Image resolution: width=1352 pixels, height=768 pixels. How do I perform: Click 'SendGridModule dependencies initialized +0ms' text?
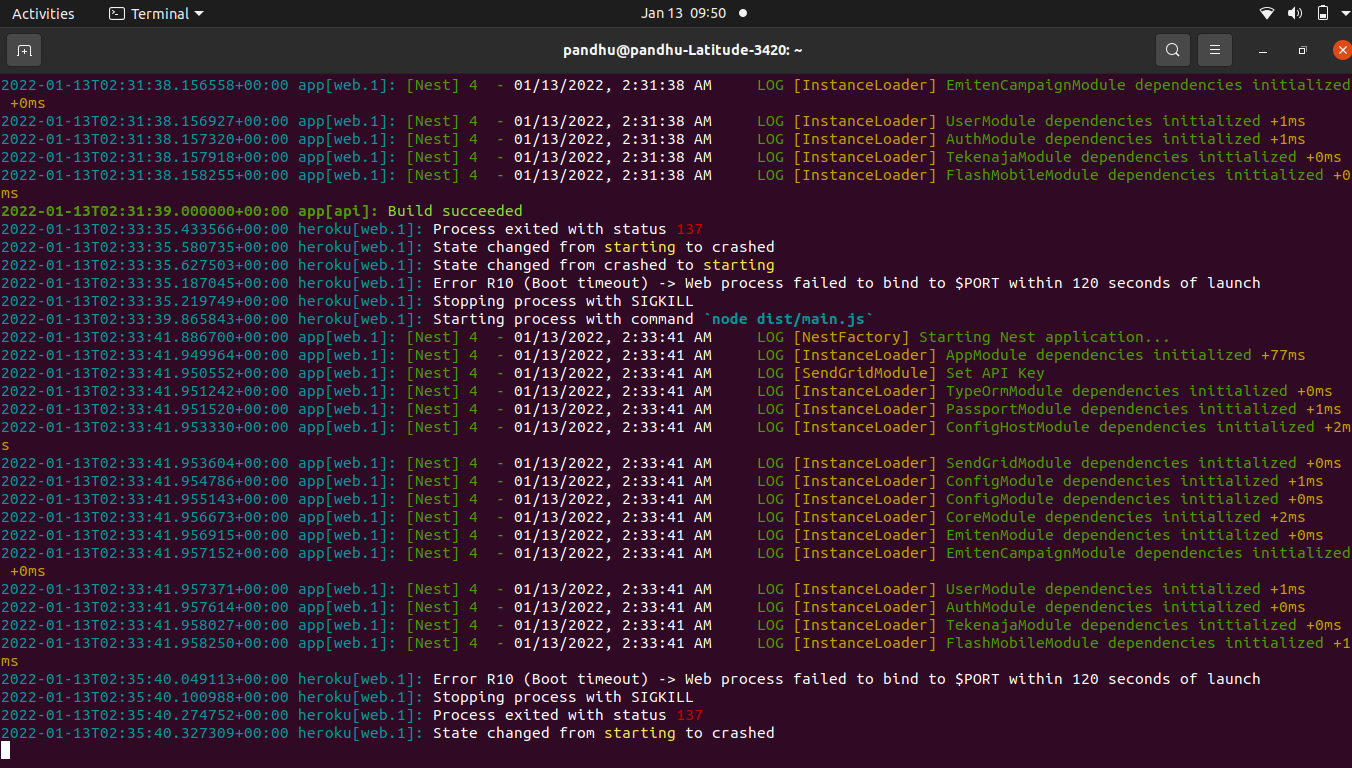click(1143, 463)
